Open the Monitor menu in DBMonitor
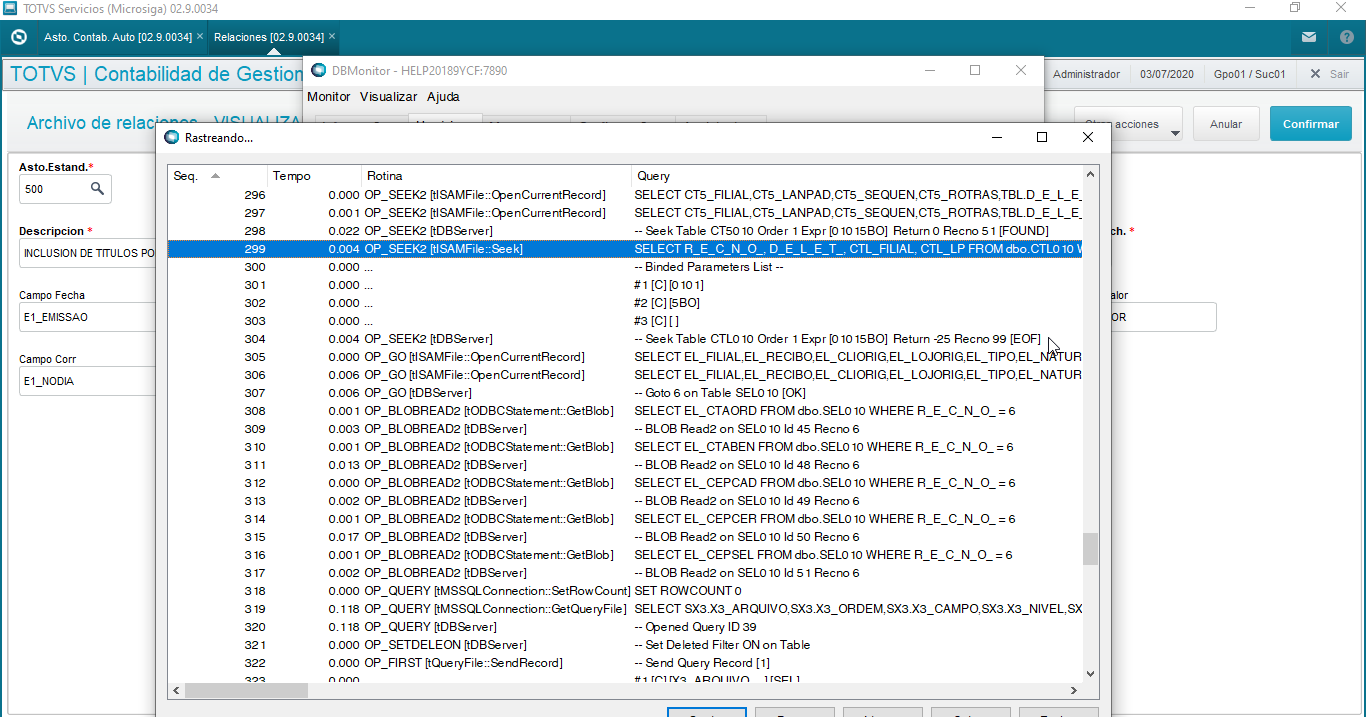The width and height of the screenshot is (1366, 717). 329,97
